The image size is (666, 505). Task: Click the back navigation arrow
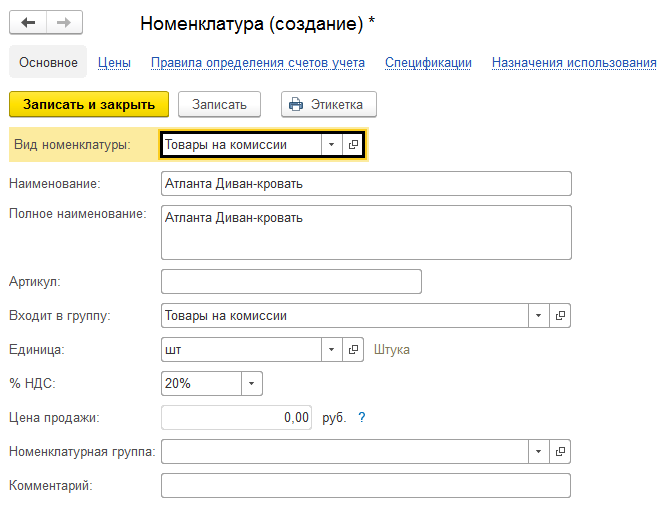[x=28, y=22]
